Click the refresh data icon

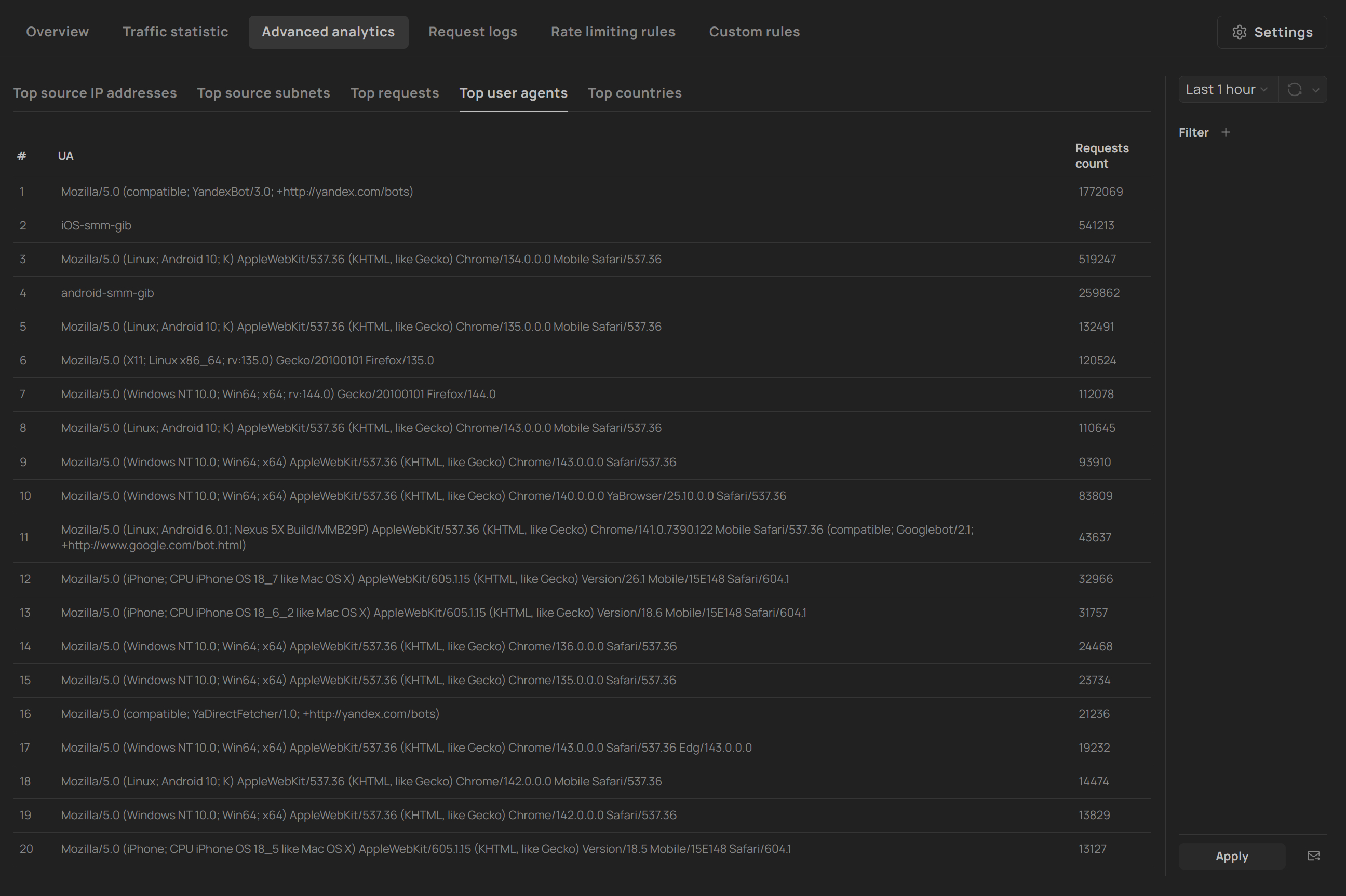[1294, 90]
